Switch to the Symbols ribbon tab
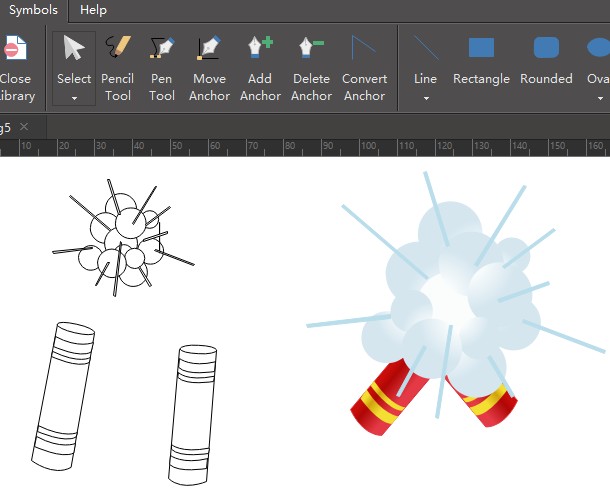Image resolution: width=610 pixels, height=491 pixels. [33, 10]
